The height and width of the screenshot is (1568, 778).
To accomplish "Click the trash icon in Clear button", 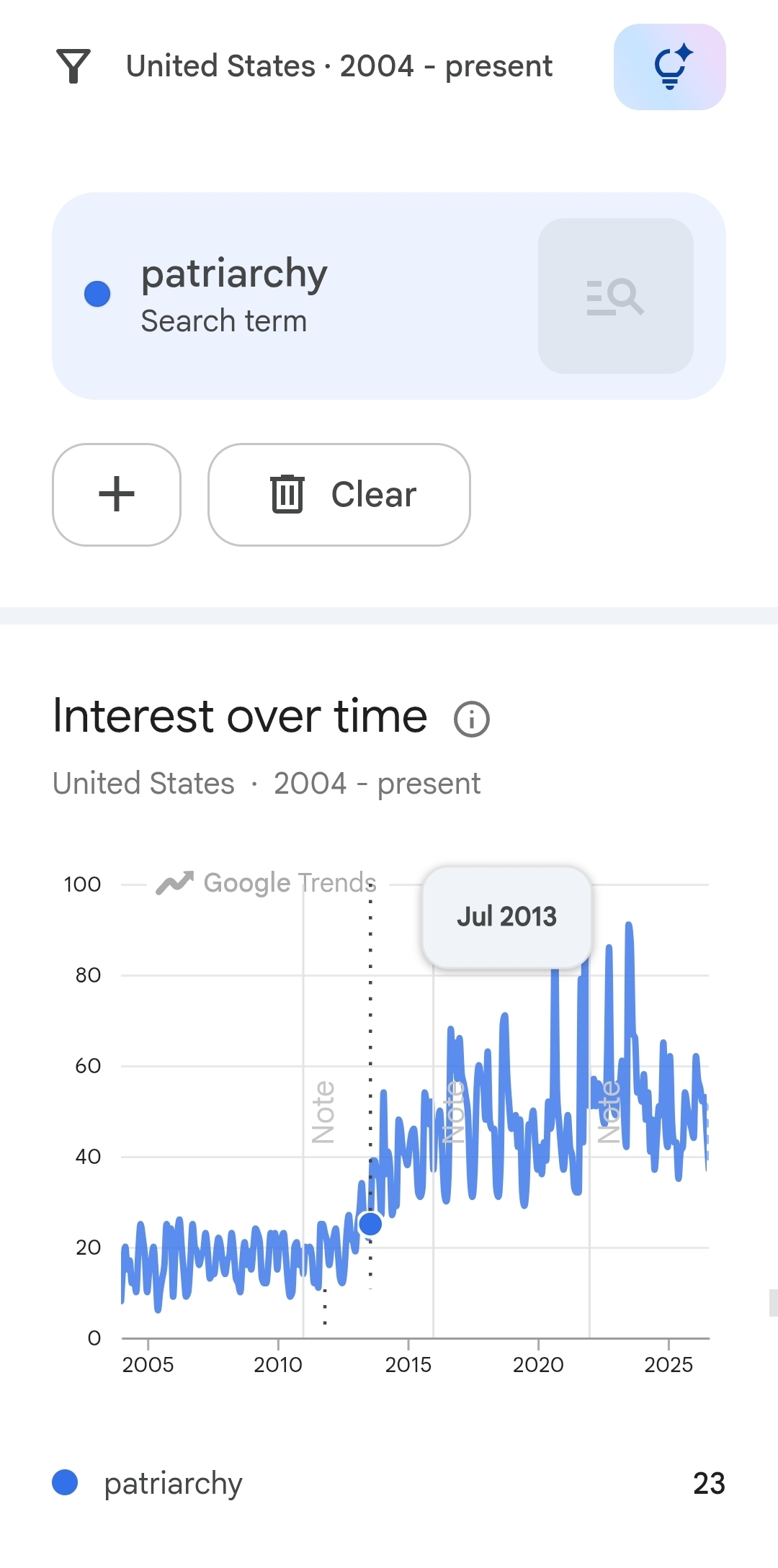I will [287, 494].
